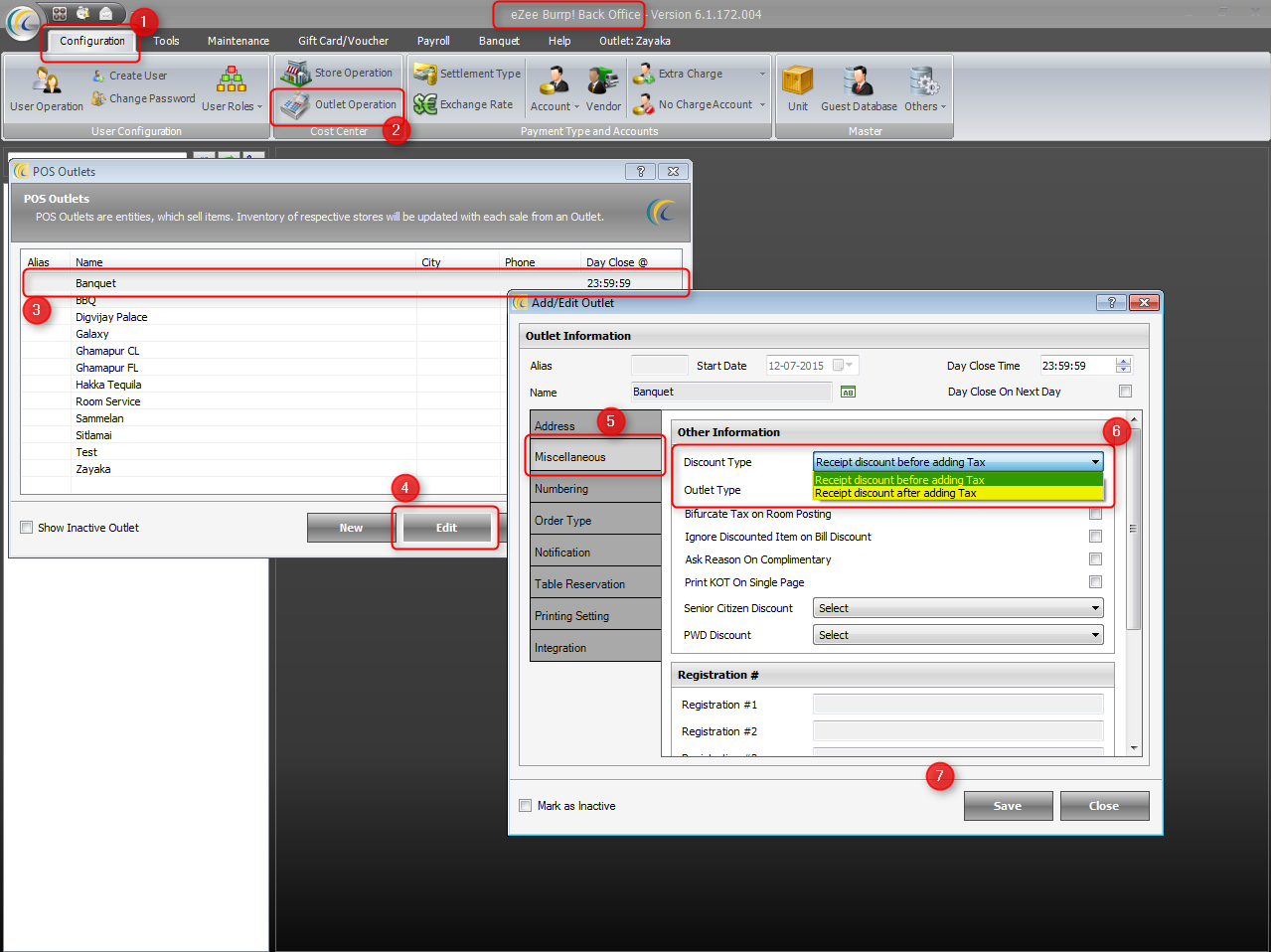Screen dimensions: 1271x952
Task: Click the Day Close Time stepper up arrow
Action: pos(1124,362)
